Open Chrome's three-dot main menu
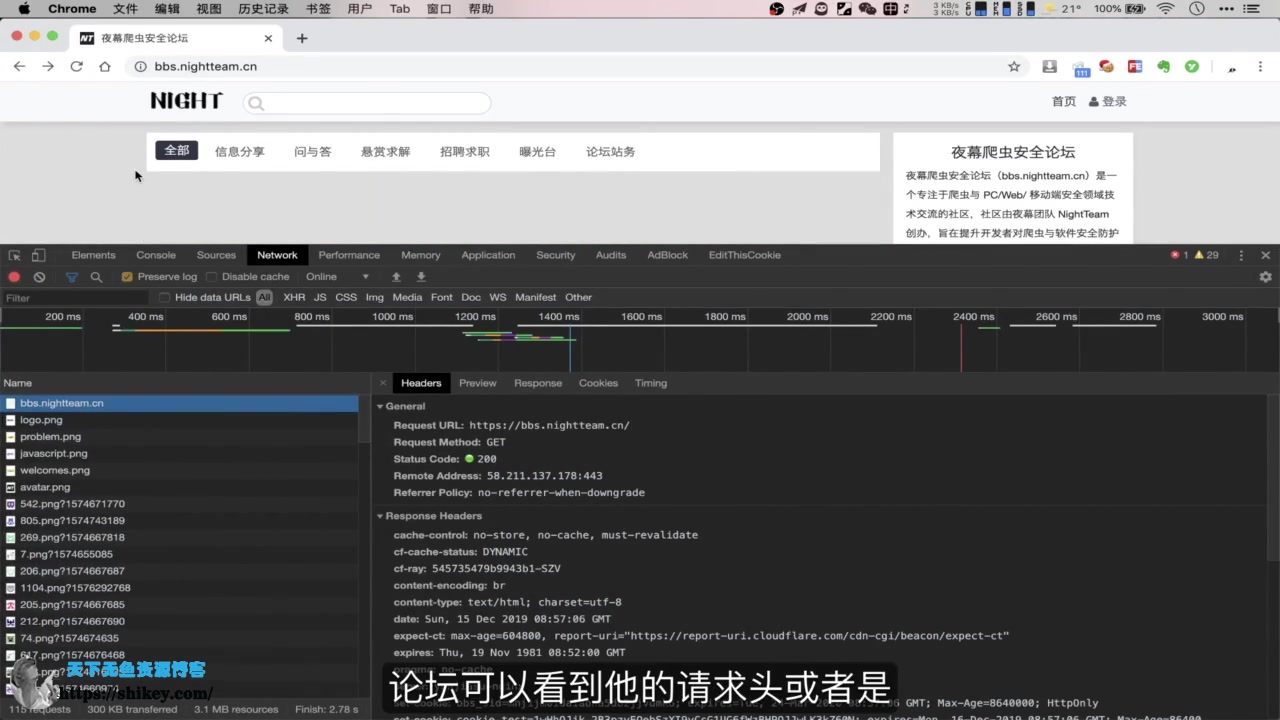Image resolution: width=1280 pixels, height=720 pixels. coord(1260,67)
